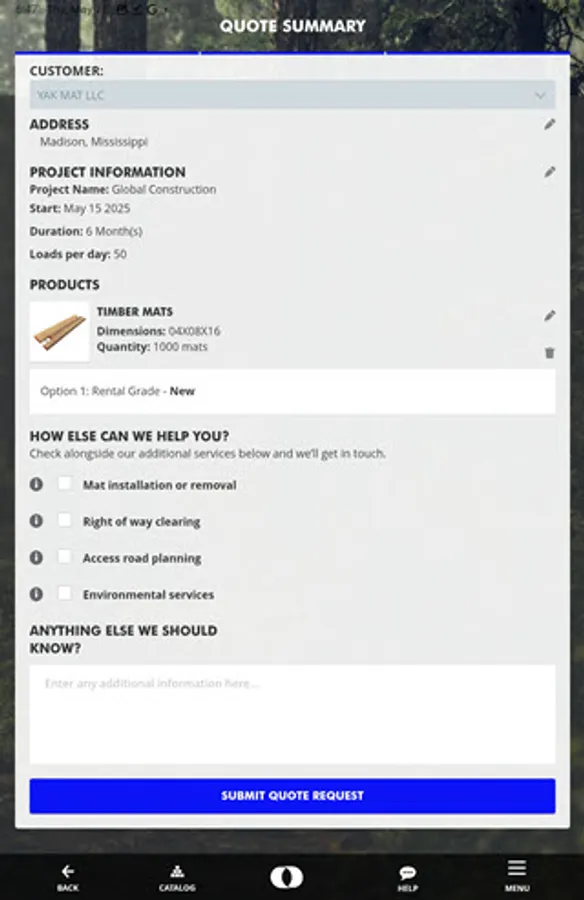Enable the Right of way clearing service
The image size is (584, 900).
66,521
